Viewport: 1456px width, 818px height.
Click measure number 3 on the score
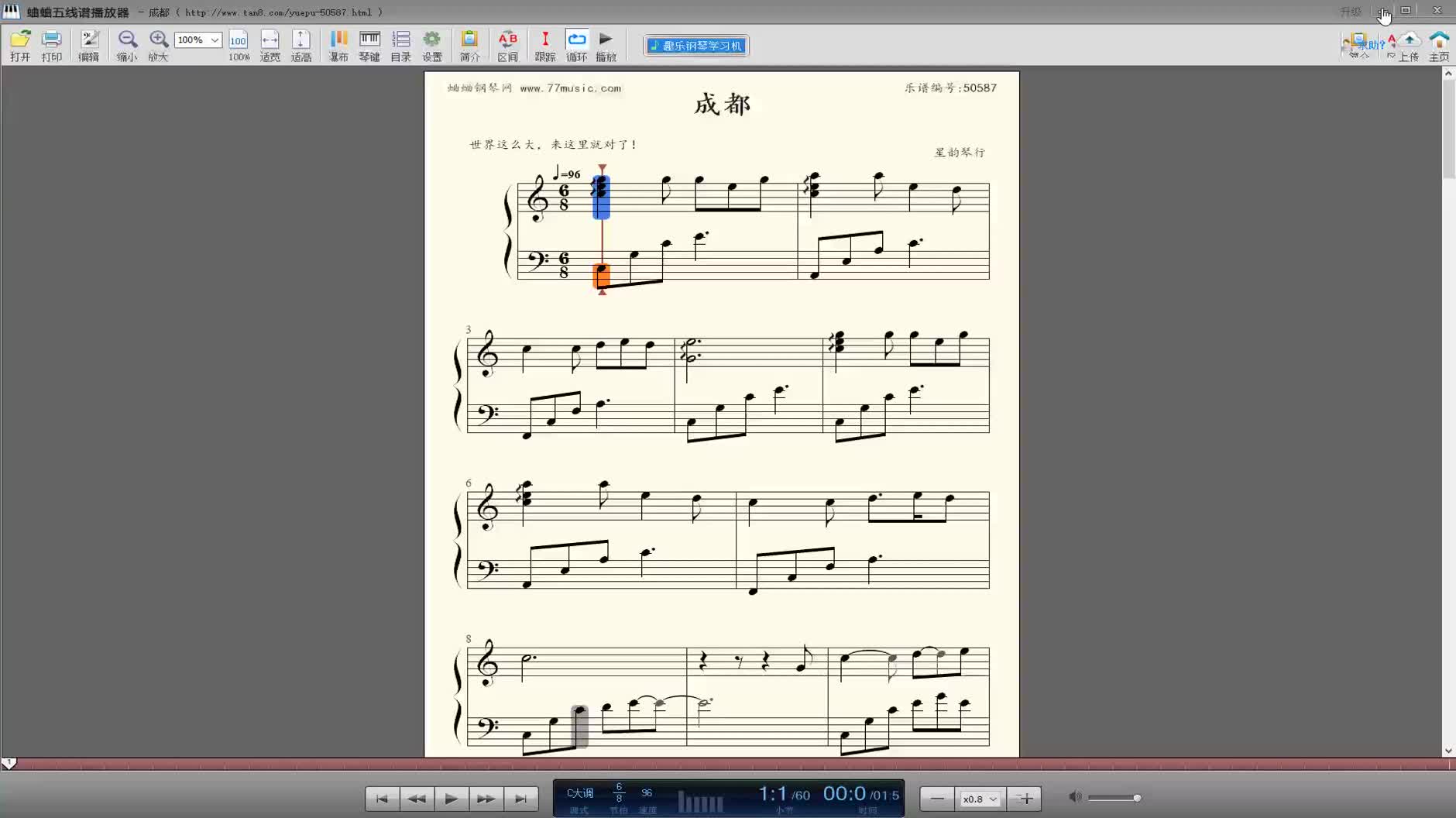click(469, 330)
